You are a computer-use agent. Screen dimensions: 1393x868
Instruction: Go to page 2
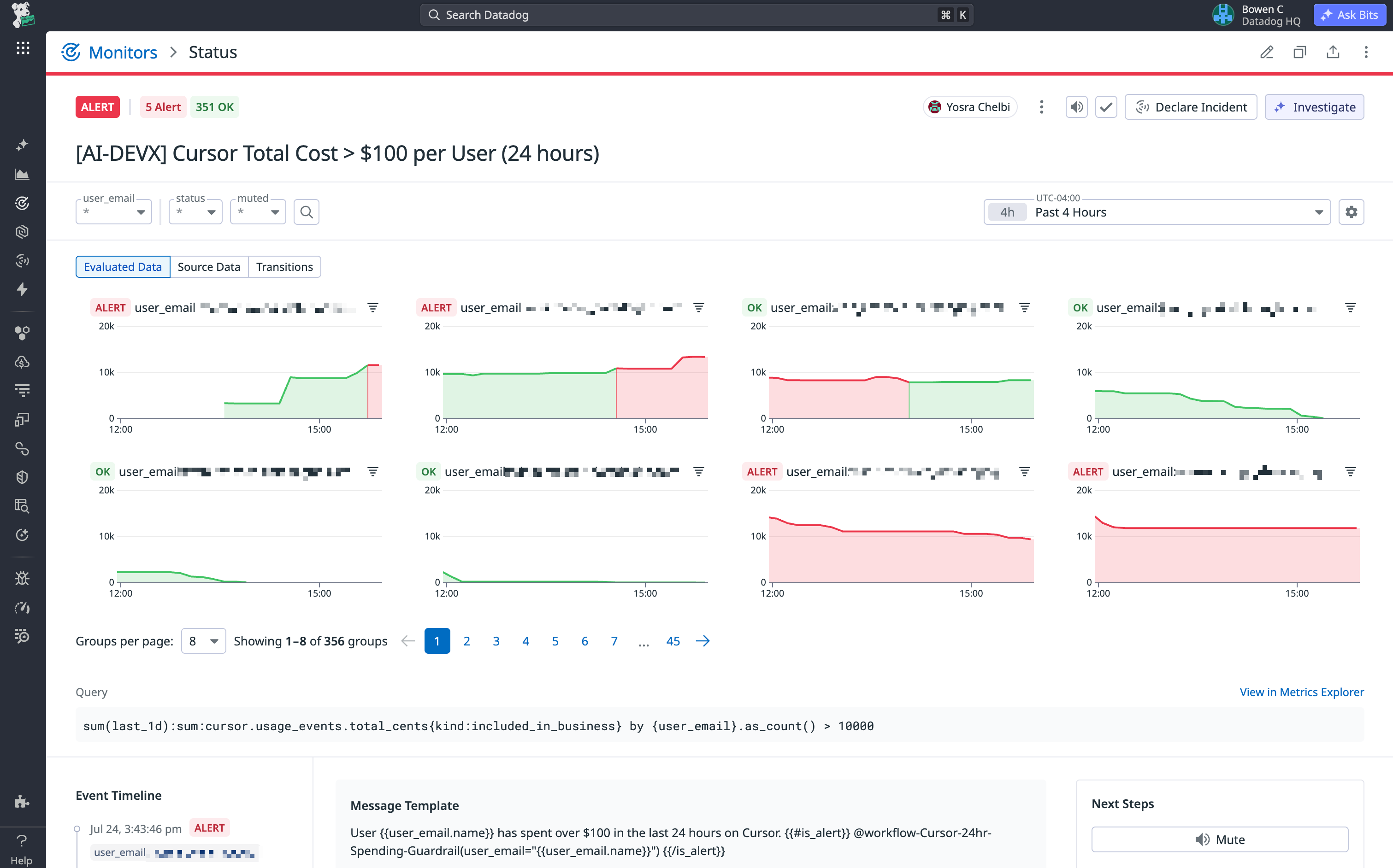[467, 641]
